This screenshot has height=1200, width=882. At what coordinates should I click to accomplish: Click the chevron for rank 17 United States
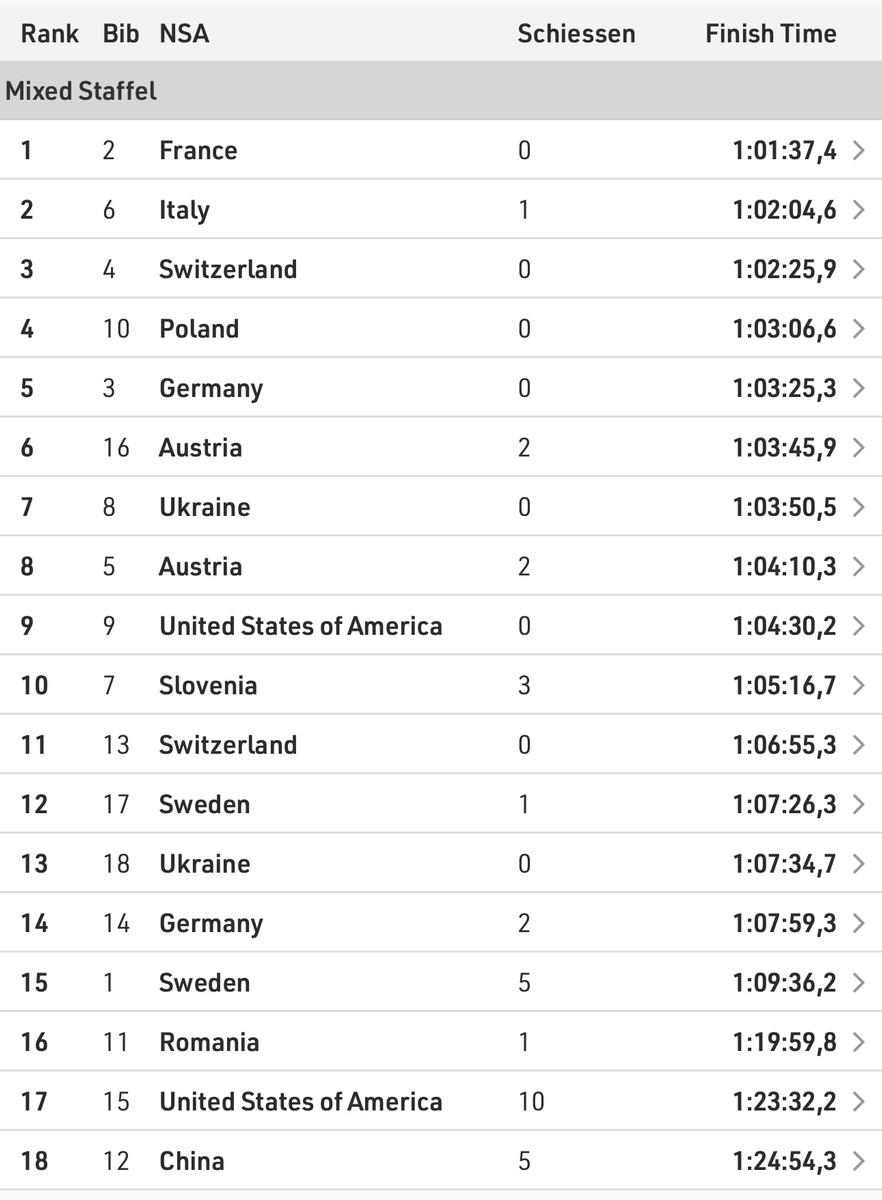click(x=858, y=1102)
